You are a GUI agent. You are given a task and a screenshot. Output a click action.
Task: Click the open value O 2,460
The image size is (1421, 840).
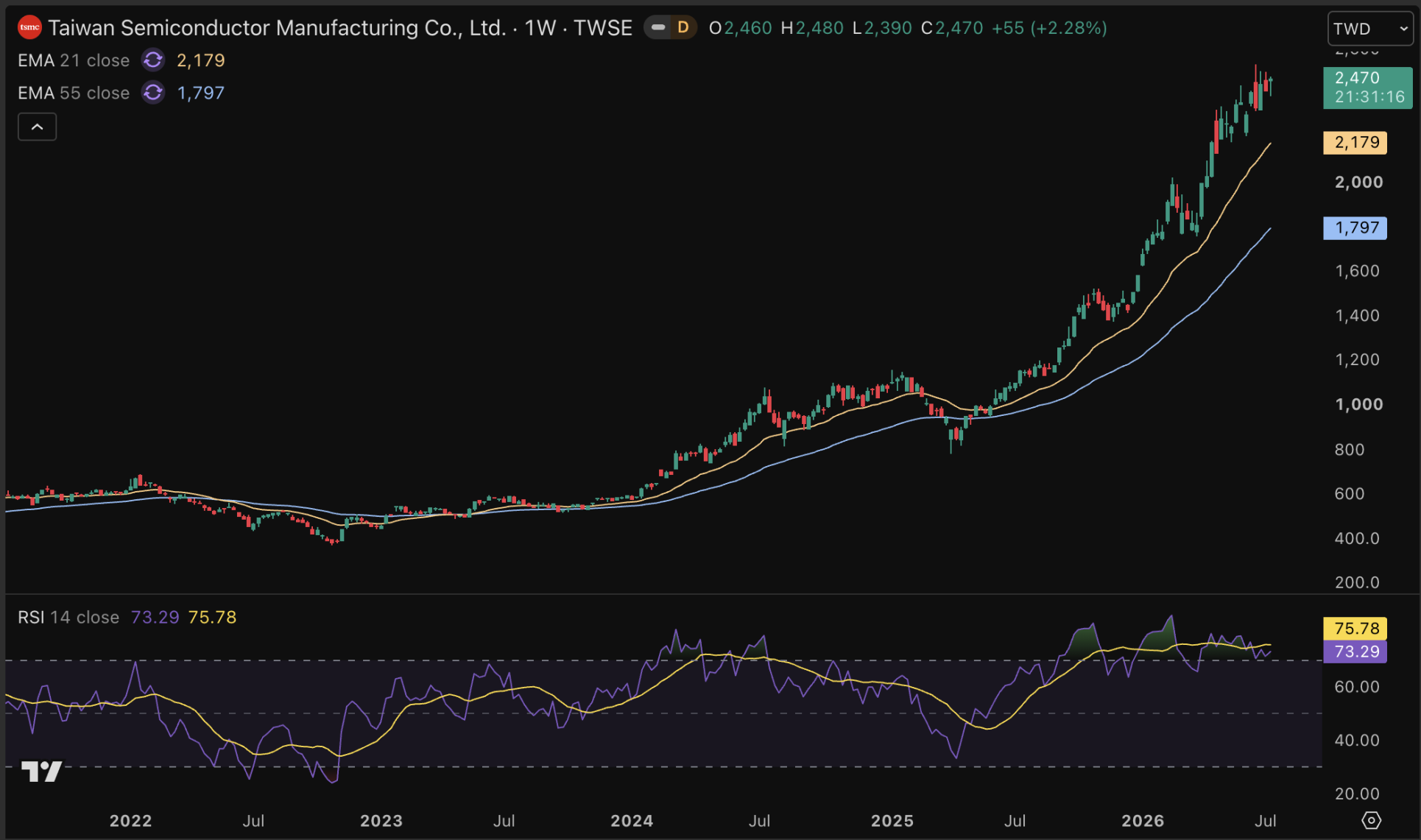(740, 28)
